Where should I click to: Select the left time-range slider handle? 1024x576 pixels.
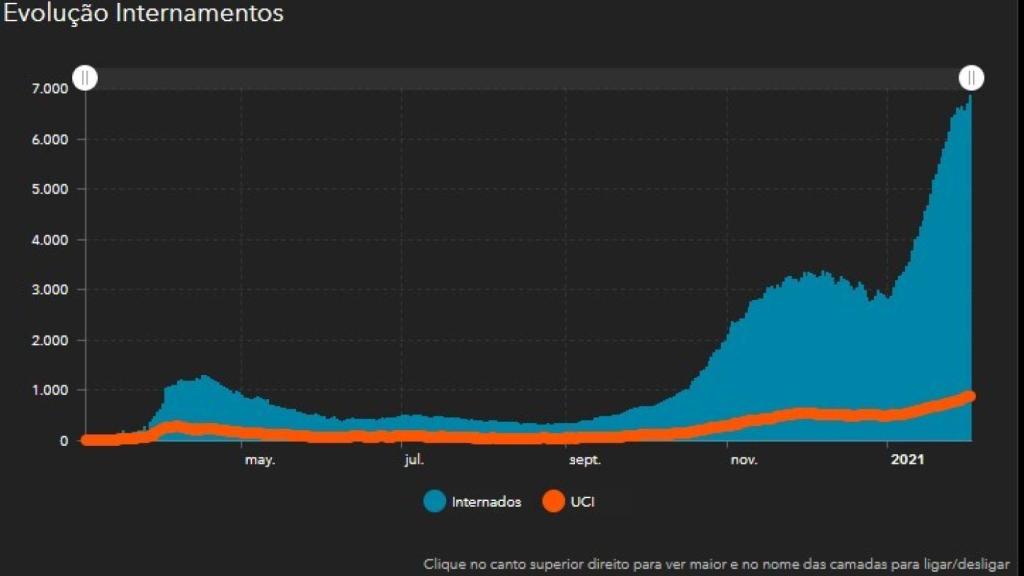point(85,77)
